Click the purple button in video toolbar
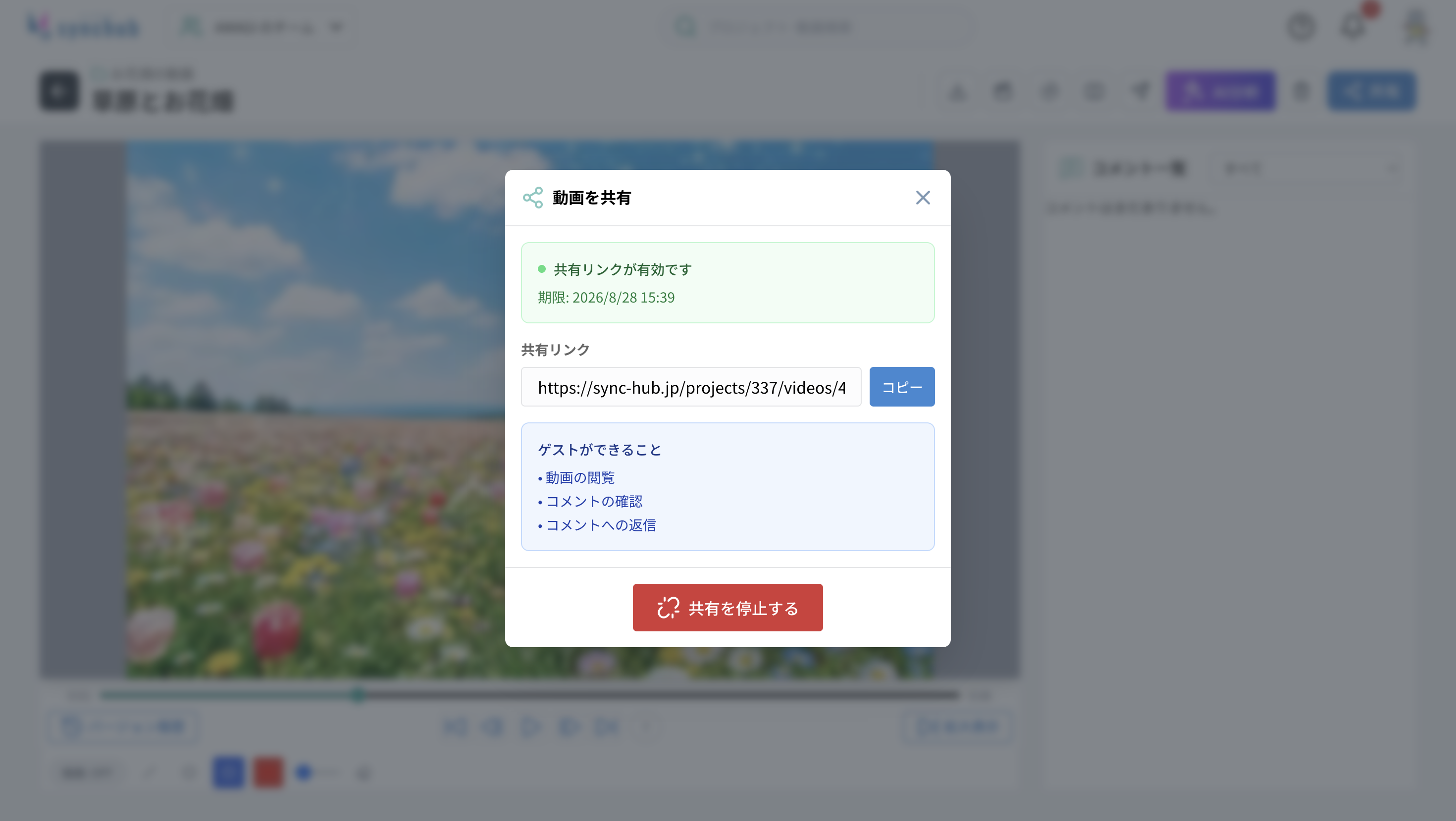The width and height of the screenshot is (1456, 821). [x=1221, y=91]
